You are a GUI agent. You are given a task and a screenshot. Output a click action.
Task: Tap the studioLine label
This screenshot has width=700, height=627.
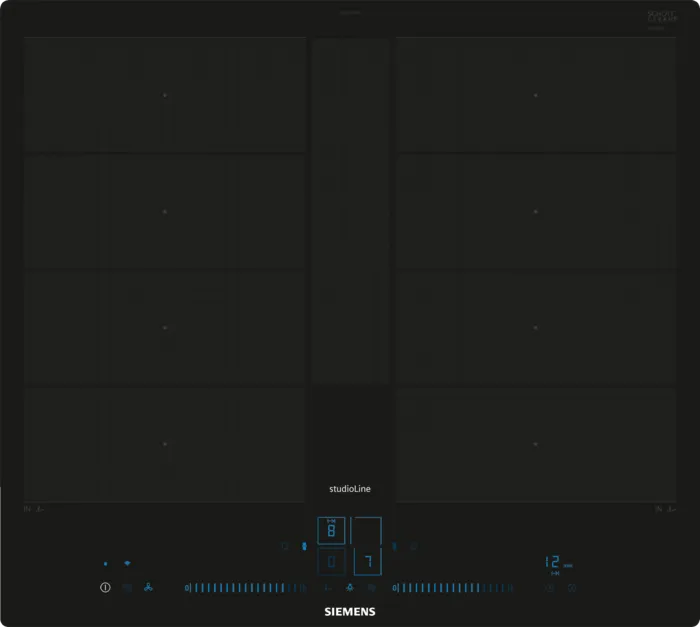(350, 489)
